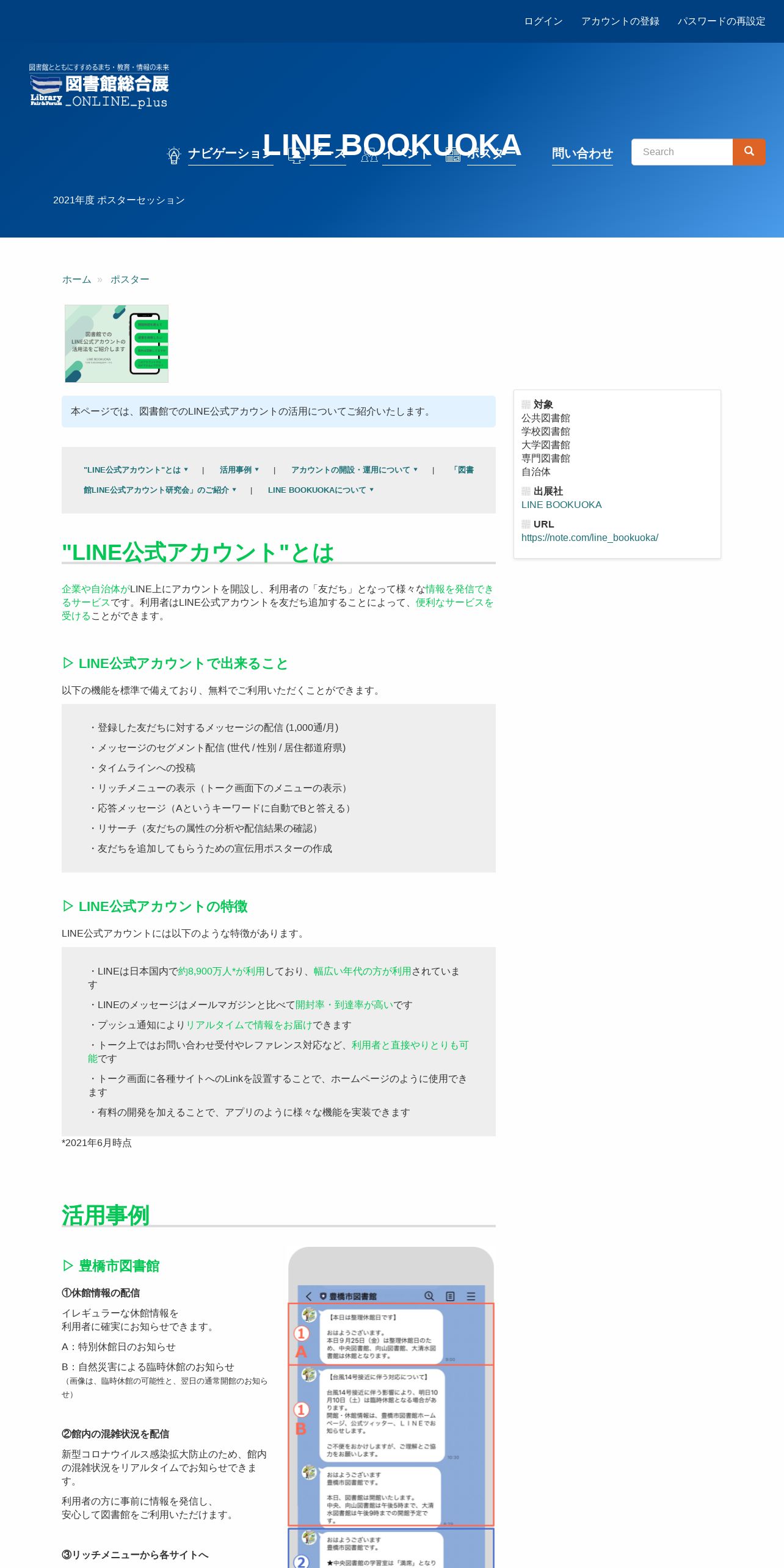
Task: Click the *2021年6月時点 footnote
Action: coord(96,1143)
